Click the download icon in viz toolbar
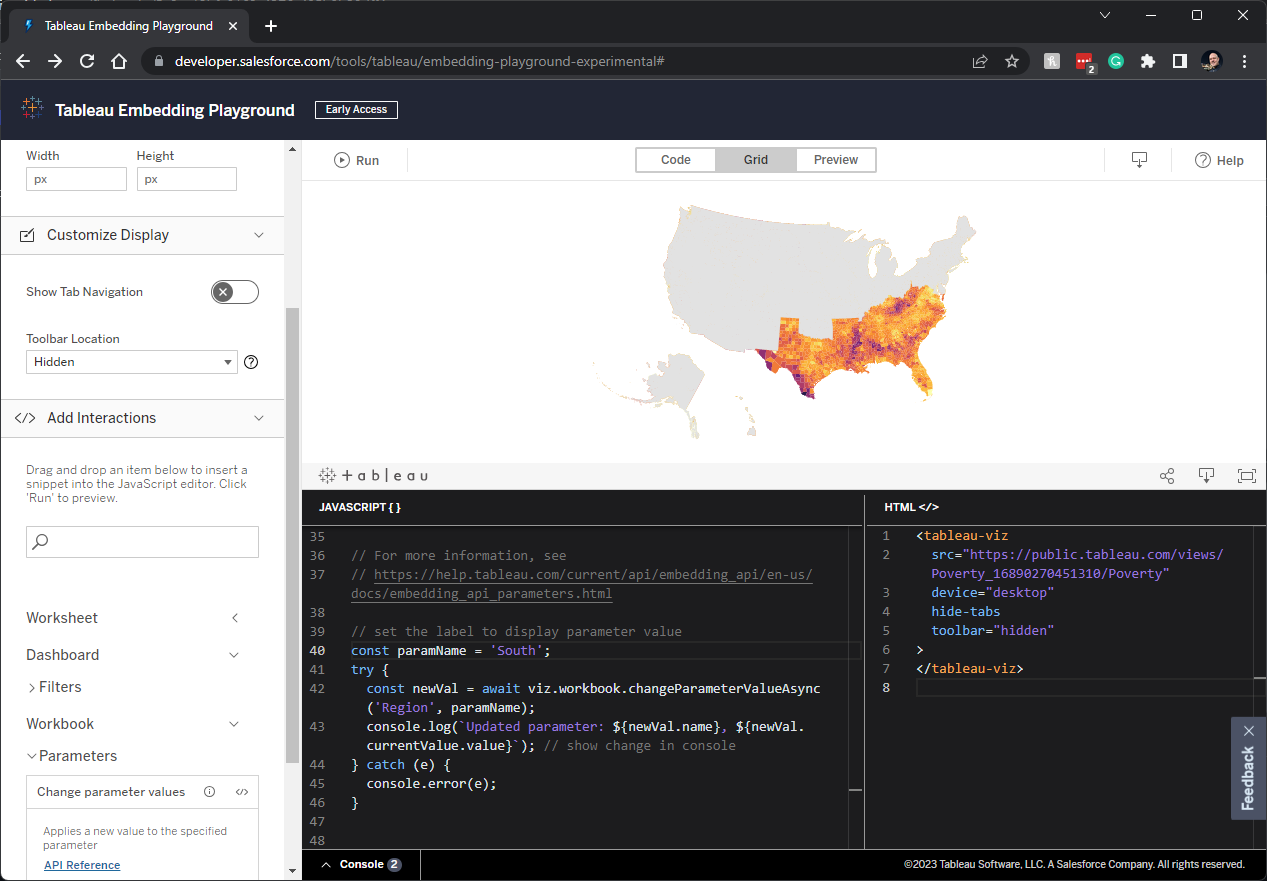The height and width of the screenshot is (881, 1267). [x=1206, y=476]
